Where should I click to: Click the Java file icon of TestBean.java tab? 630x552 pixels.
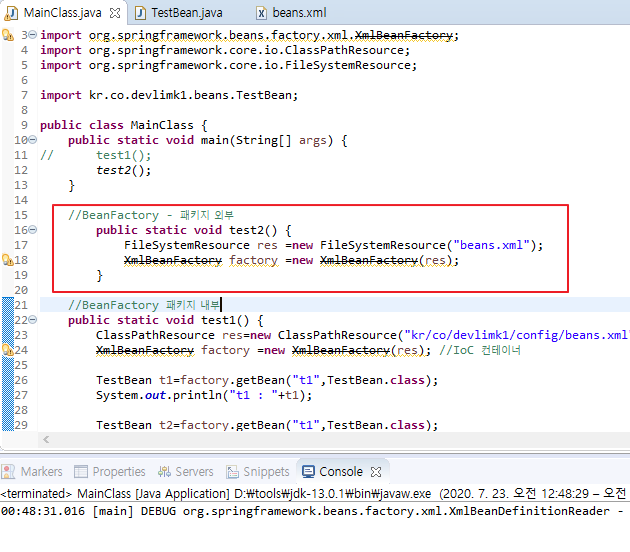click(x=140, y=13)
